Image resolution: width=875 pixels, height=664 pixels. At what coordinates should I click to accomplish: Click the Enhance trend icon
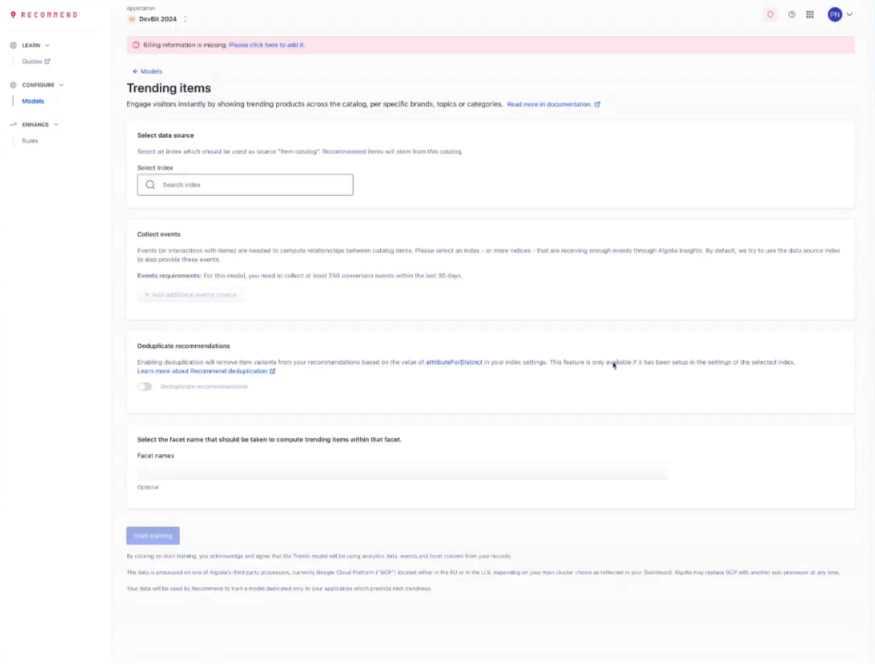[13, 124]
